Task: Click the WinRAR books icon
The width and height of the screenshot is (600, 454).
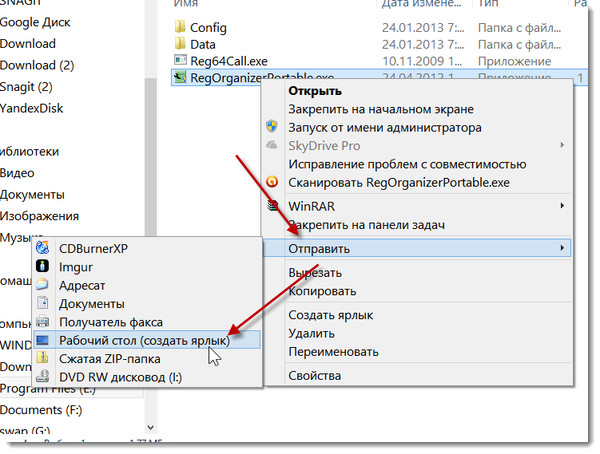Action: pyautogui.click(x=272, y=206)
